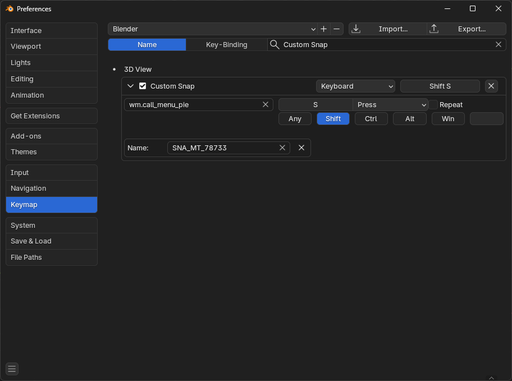The width and height of the screenshot is (512, 381).
Task: Select the Keymap tab
Action: coord(52,205)
